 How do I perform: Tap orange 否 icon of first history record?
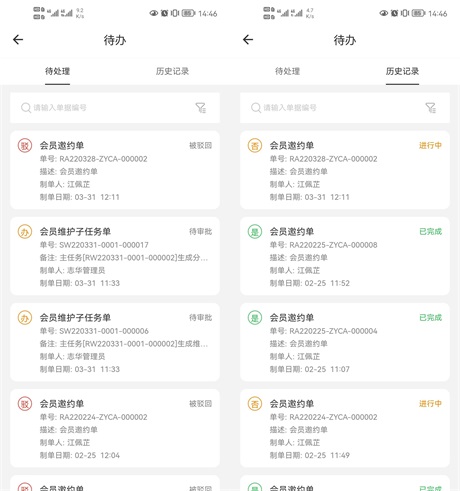click(255, 145)
